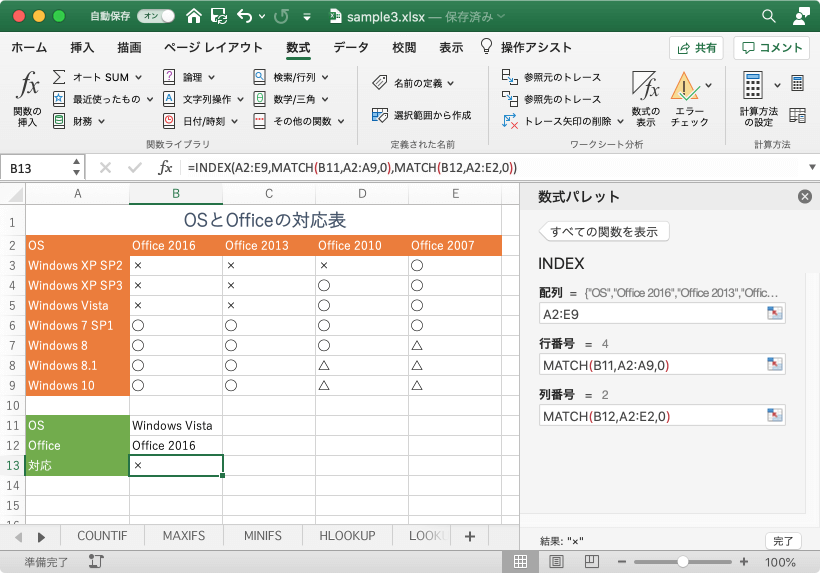Expand the Remove Arrows dropdown arrow
Image resolution: width=820 pixels, height=573 pixels.
click(x=620, y=121)
